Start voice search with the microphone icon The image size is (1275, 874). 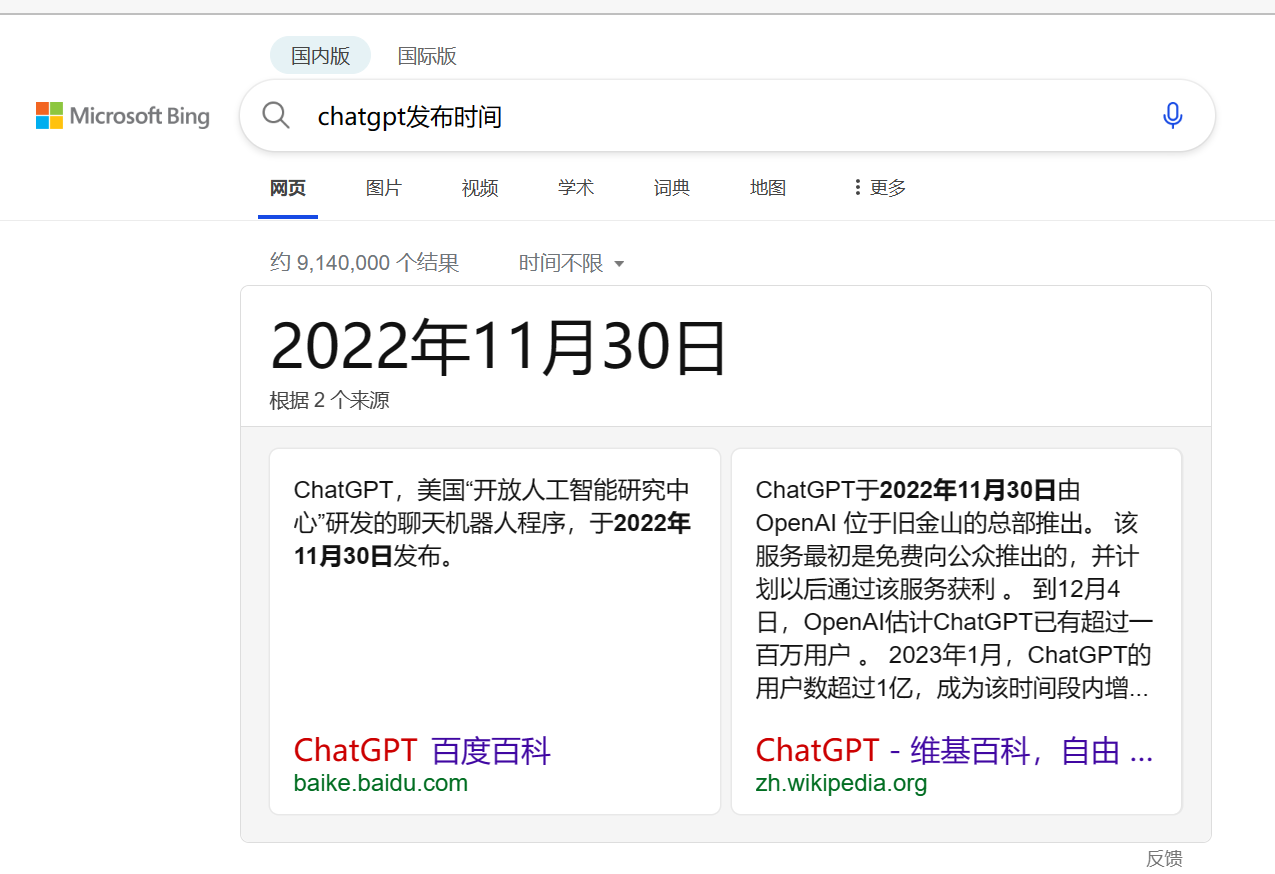1172,115
